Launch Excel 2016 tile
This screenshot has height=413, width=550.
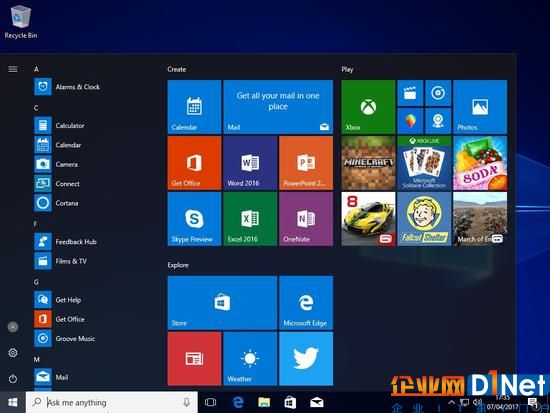point(250,219)
